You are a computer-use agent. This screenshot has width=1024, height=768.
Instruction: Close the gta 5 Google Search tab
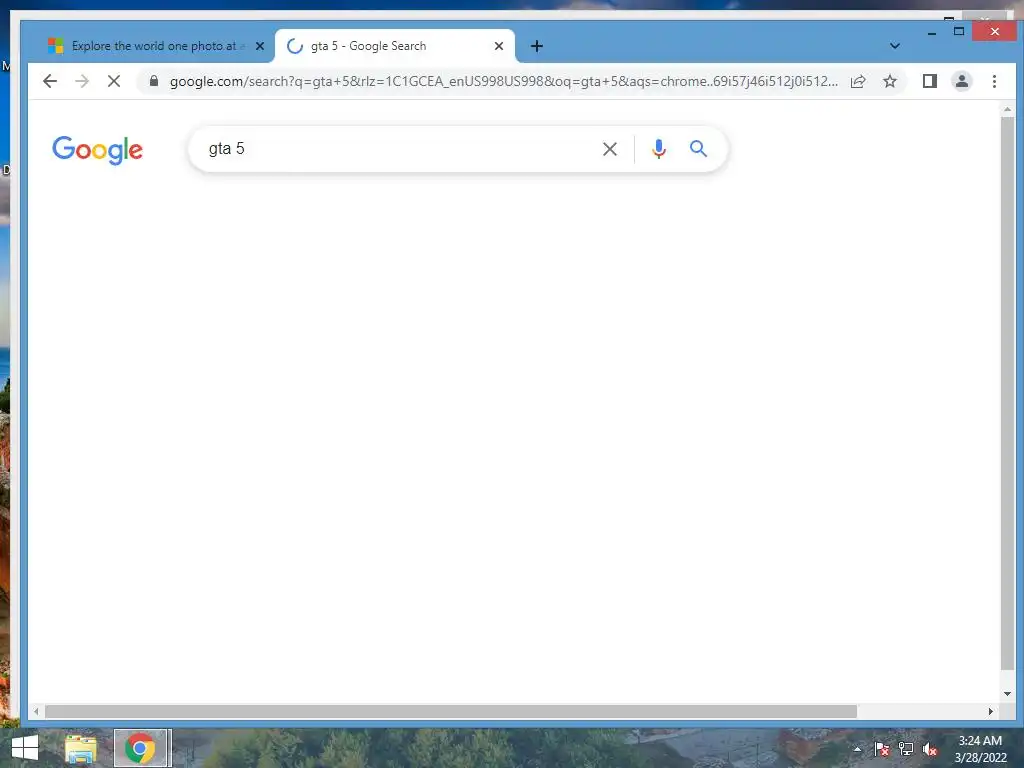(499, 46)
